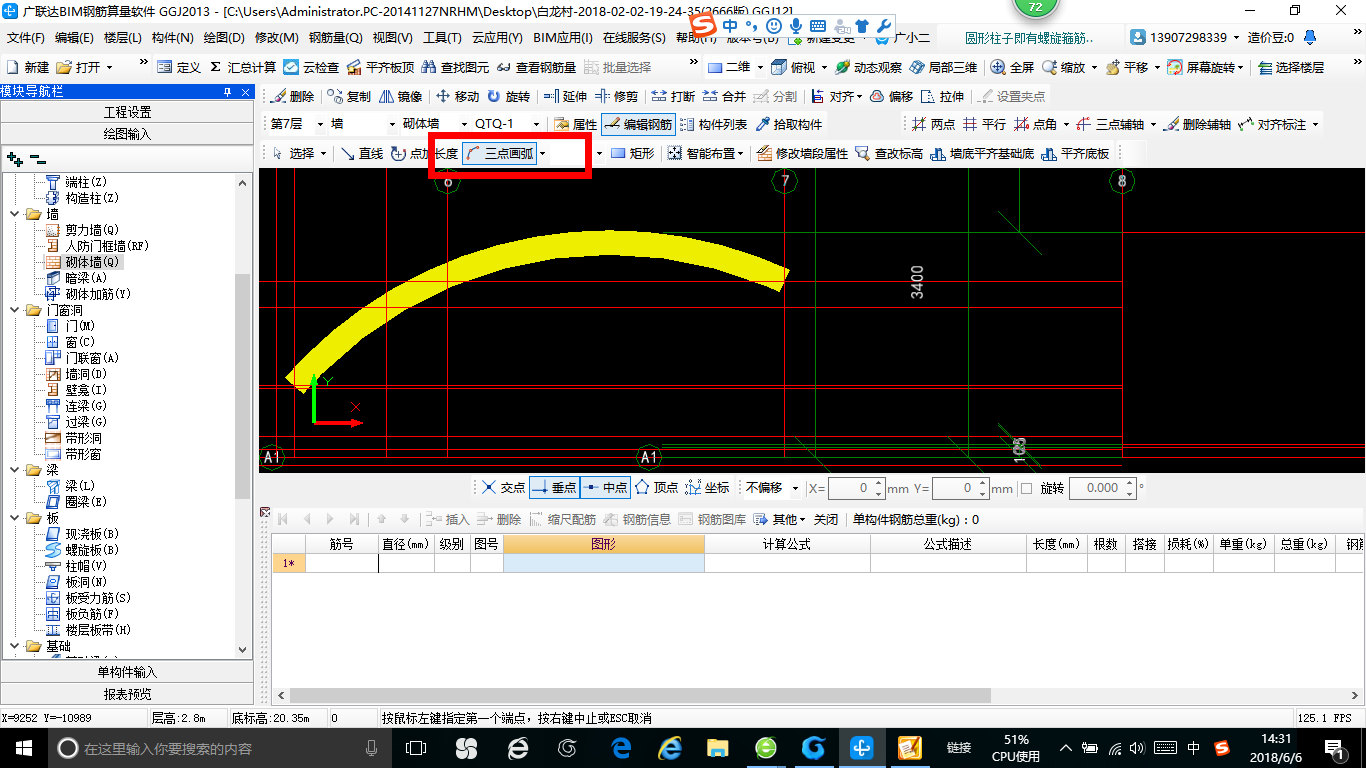Select the 镜像 mirror tool
This screenshot has width=1366, height=768.
[400, 97]
